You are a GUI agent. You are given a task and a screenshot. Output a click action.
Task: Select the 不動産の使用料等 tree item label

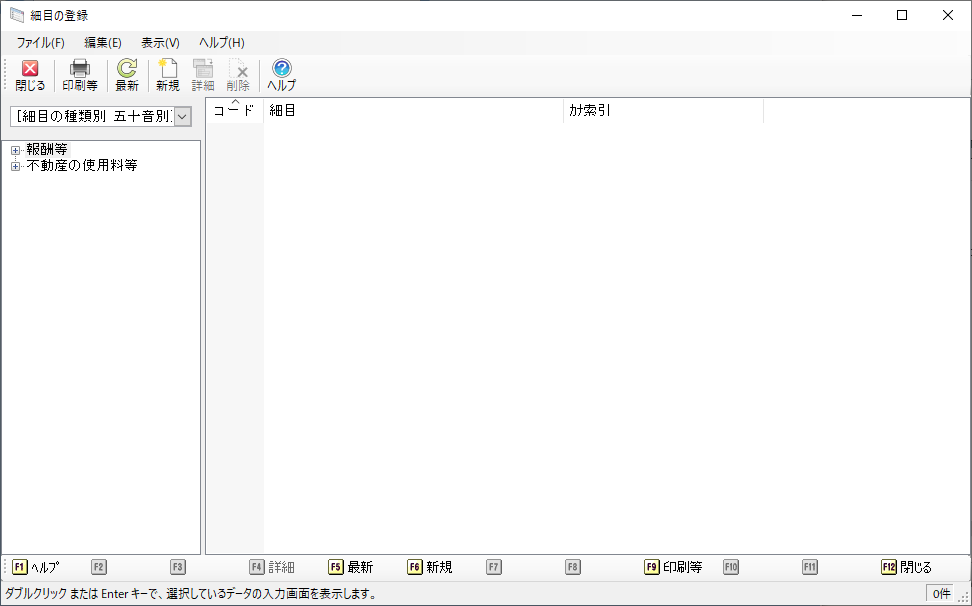tap(82, 166)
